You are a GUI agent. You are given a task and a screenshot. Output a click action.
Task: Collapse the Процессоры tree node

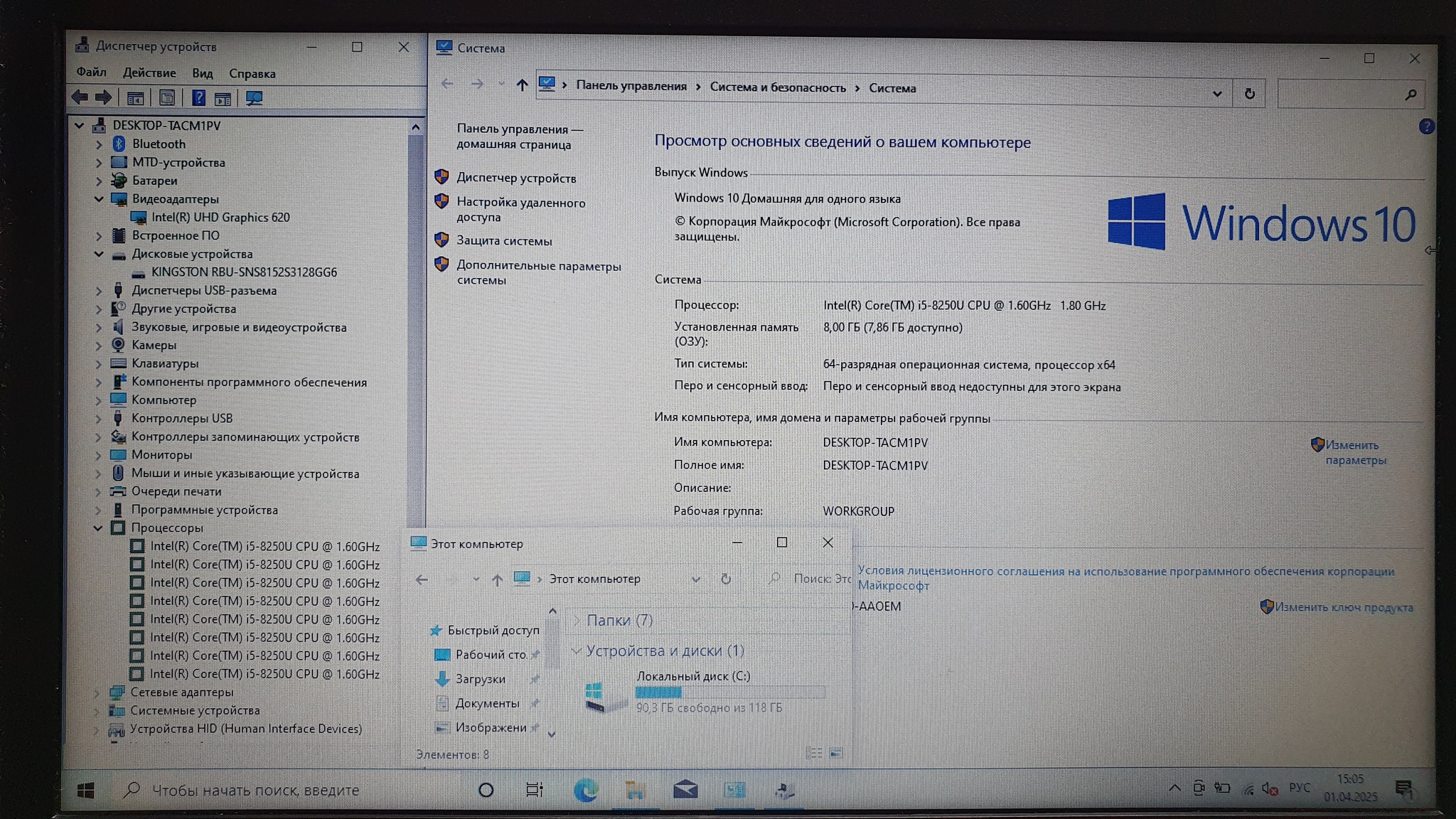[x=98, y=528]
